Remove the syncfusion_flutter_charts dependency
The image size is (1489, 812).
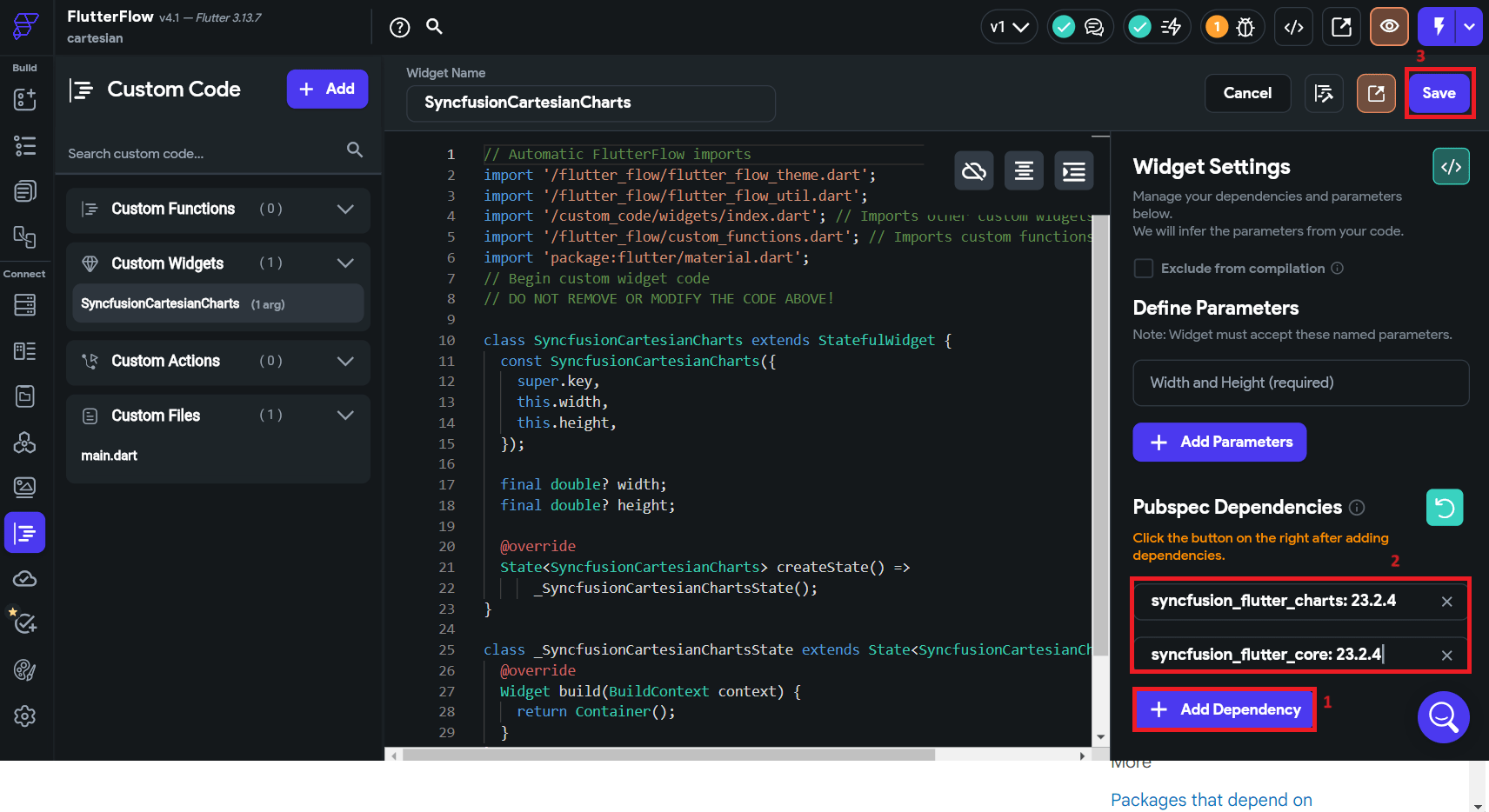[x=1447, y=602]
